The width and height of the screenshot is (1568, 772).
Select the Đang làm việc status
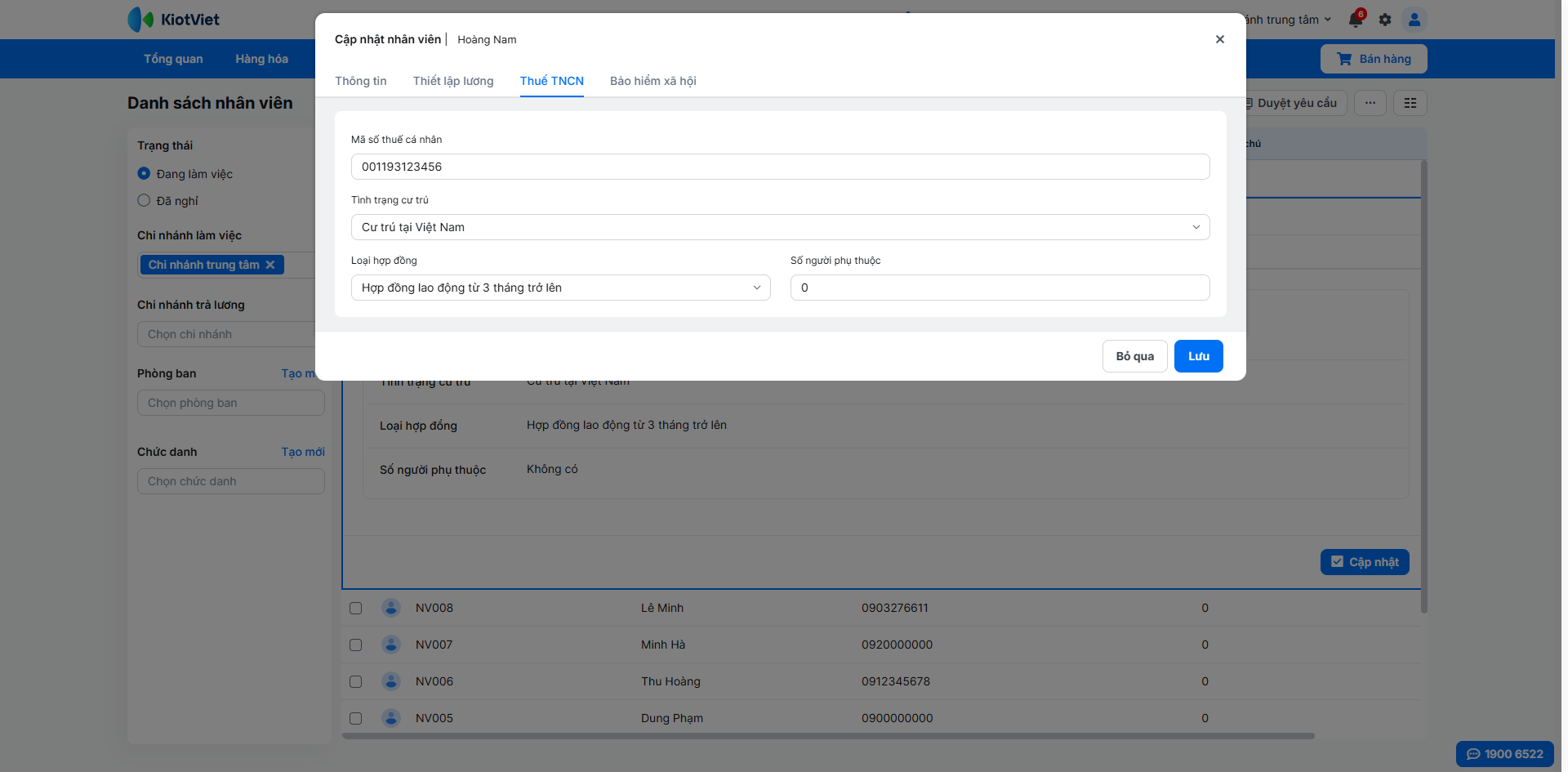(144, 173)
